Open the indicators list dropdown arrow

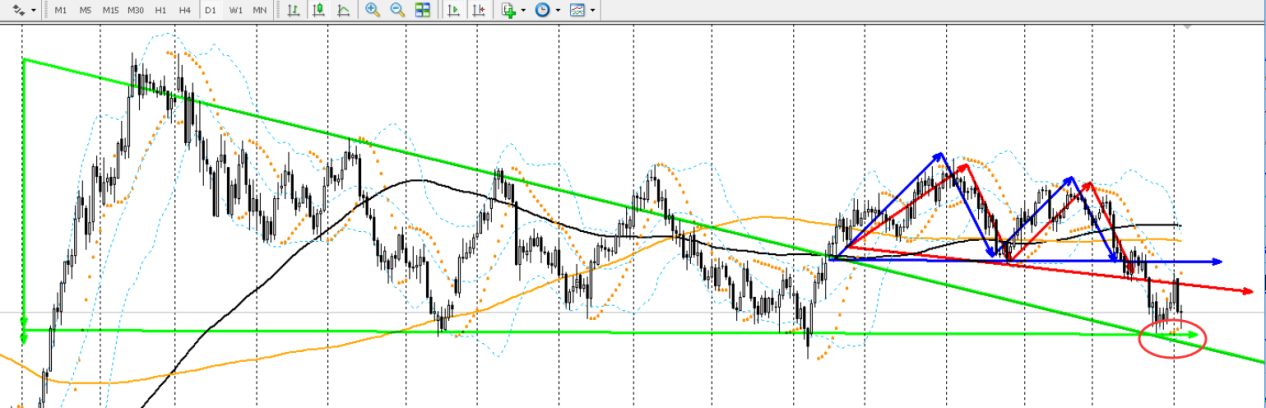(x=524, y=11)
